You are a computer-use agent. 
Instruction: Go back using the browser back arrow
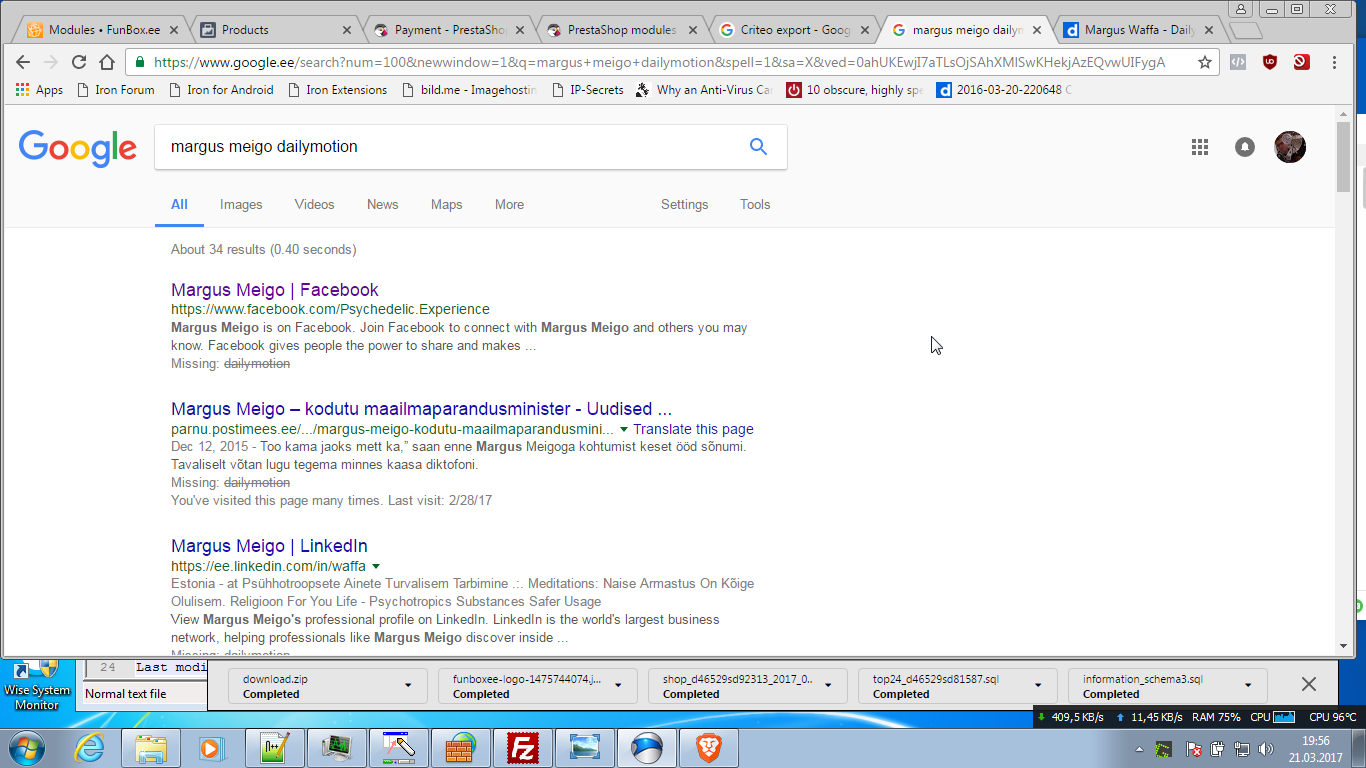tap(23, 62)
